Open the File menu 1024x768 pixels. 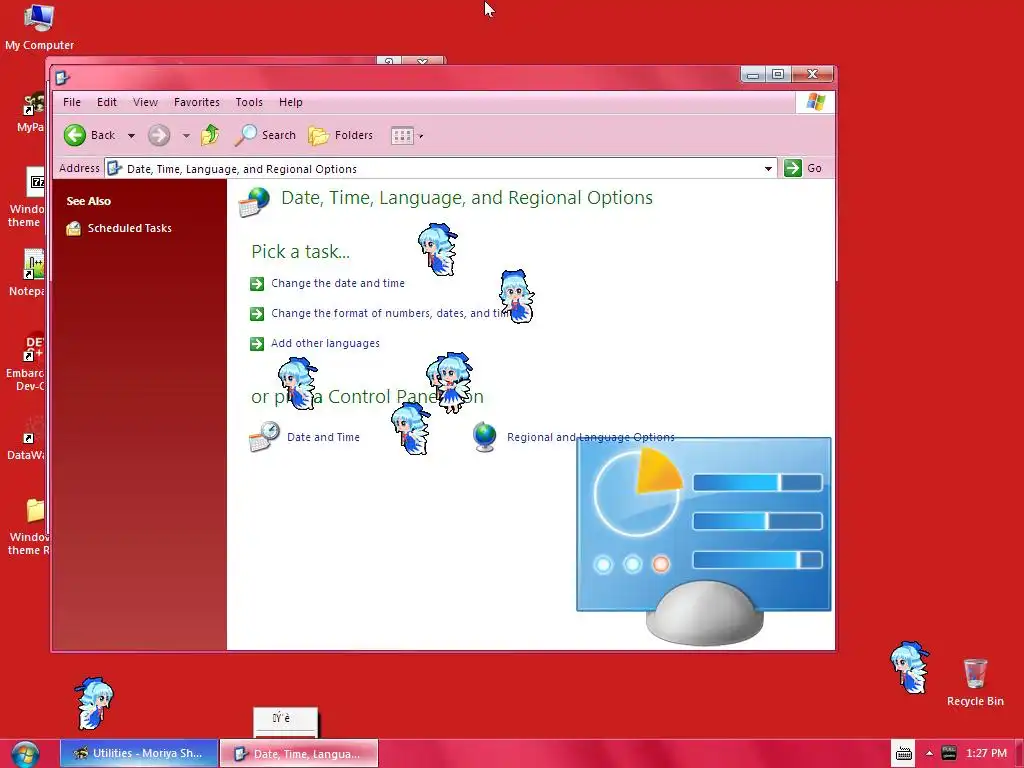(72, 102)
